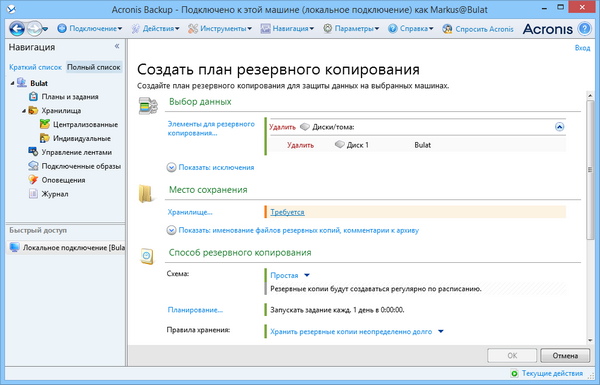
Task: Open the Параметры menu
Action: tap(357, 29)
